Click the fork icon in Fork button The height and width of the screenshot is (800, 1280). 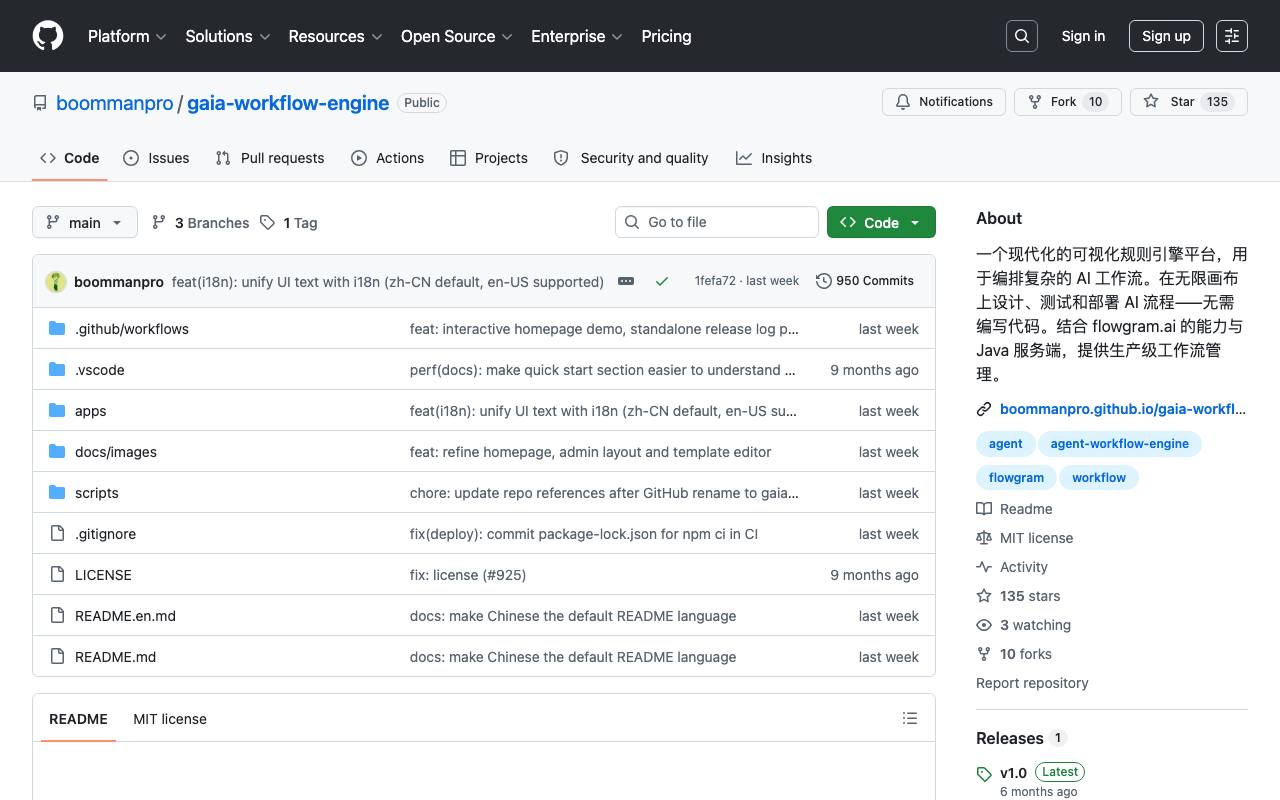click(1035, 102)
